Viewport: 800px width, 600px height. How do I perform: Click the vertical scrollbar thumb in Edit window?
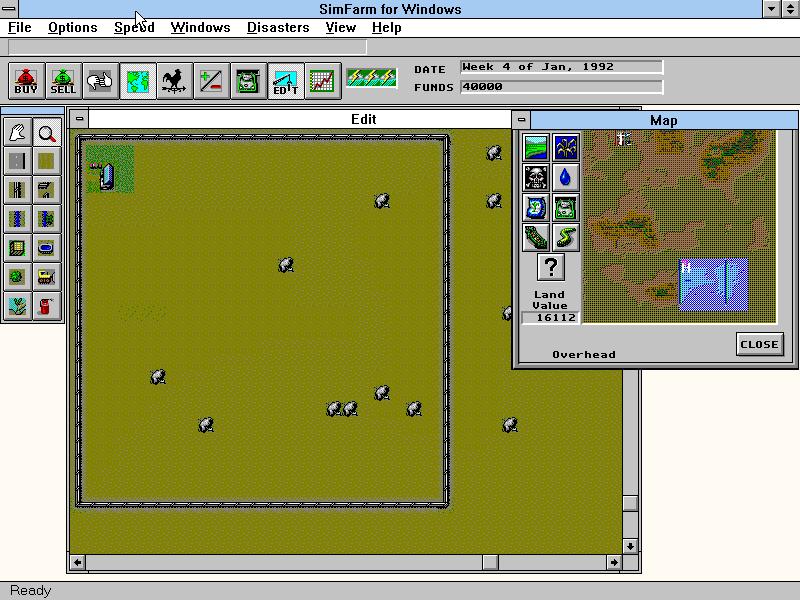(630, 503)
